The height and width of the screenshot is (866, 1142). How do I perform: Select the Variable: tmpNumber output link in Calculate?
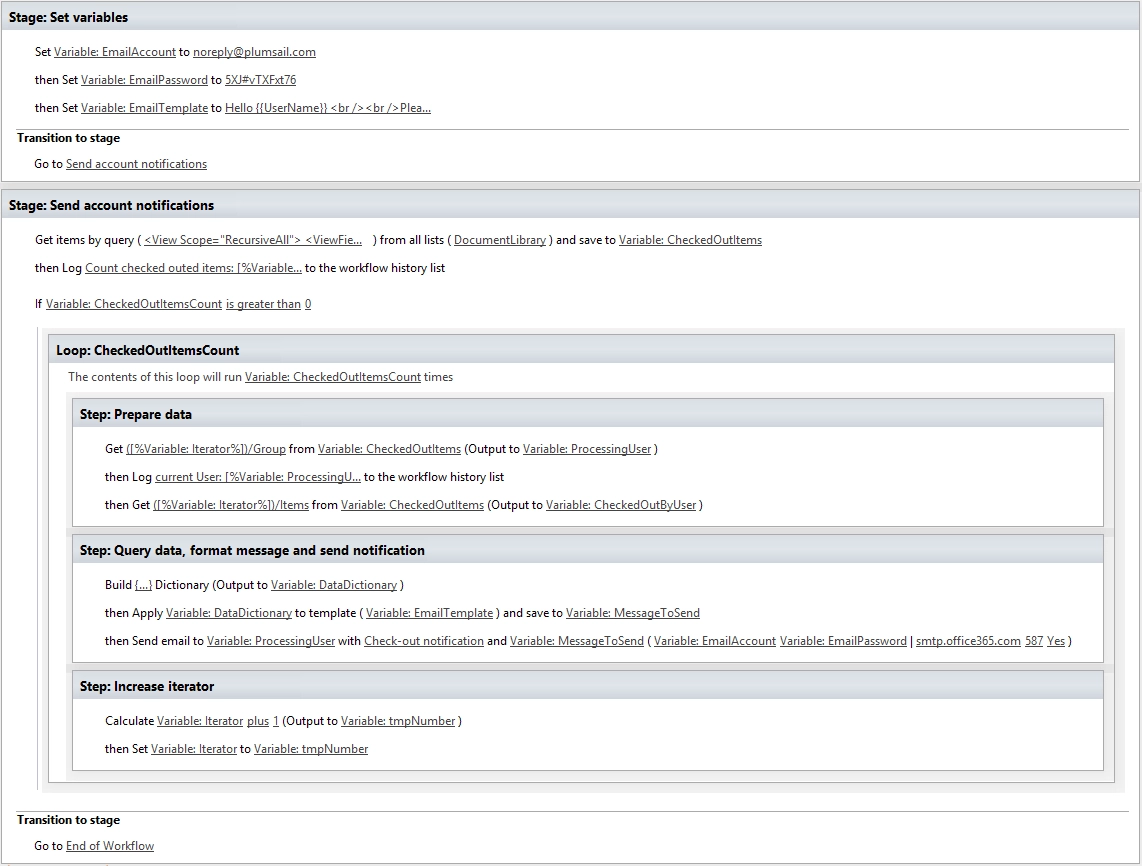coord(398,721)
